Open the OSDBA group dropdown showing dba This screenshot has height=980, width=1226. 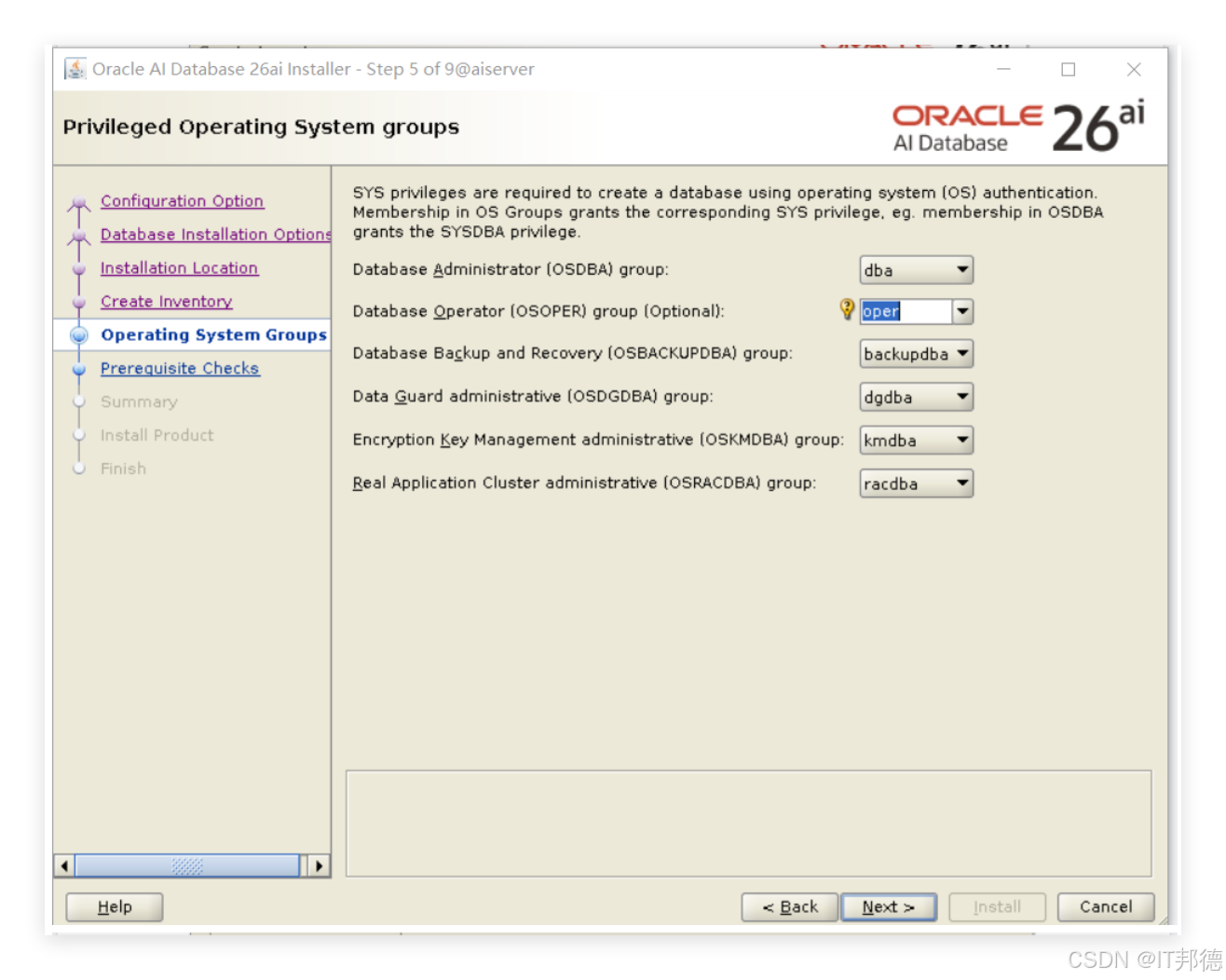point(916,270)
